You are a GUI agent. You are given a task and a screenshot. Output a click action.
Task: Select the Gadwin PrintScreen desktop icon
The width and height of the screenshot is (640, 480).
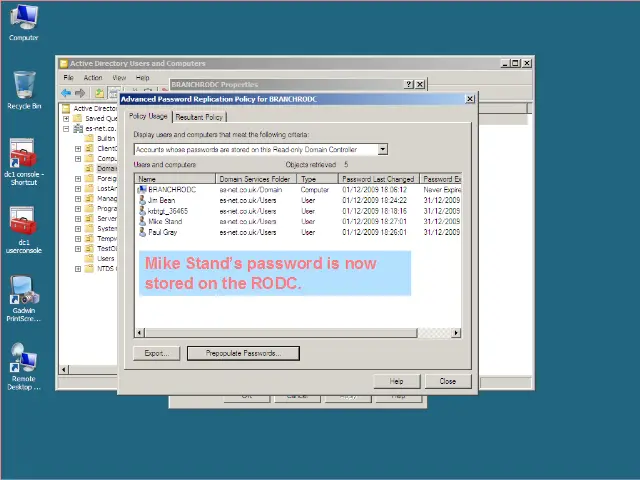[24, 290]
